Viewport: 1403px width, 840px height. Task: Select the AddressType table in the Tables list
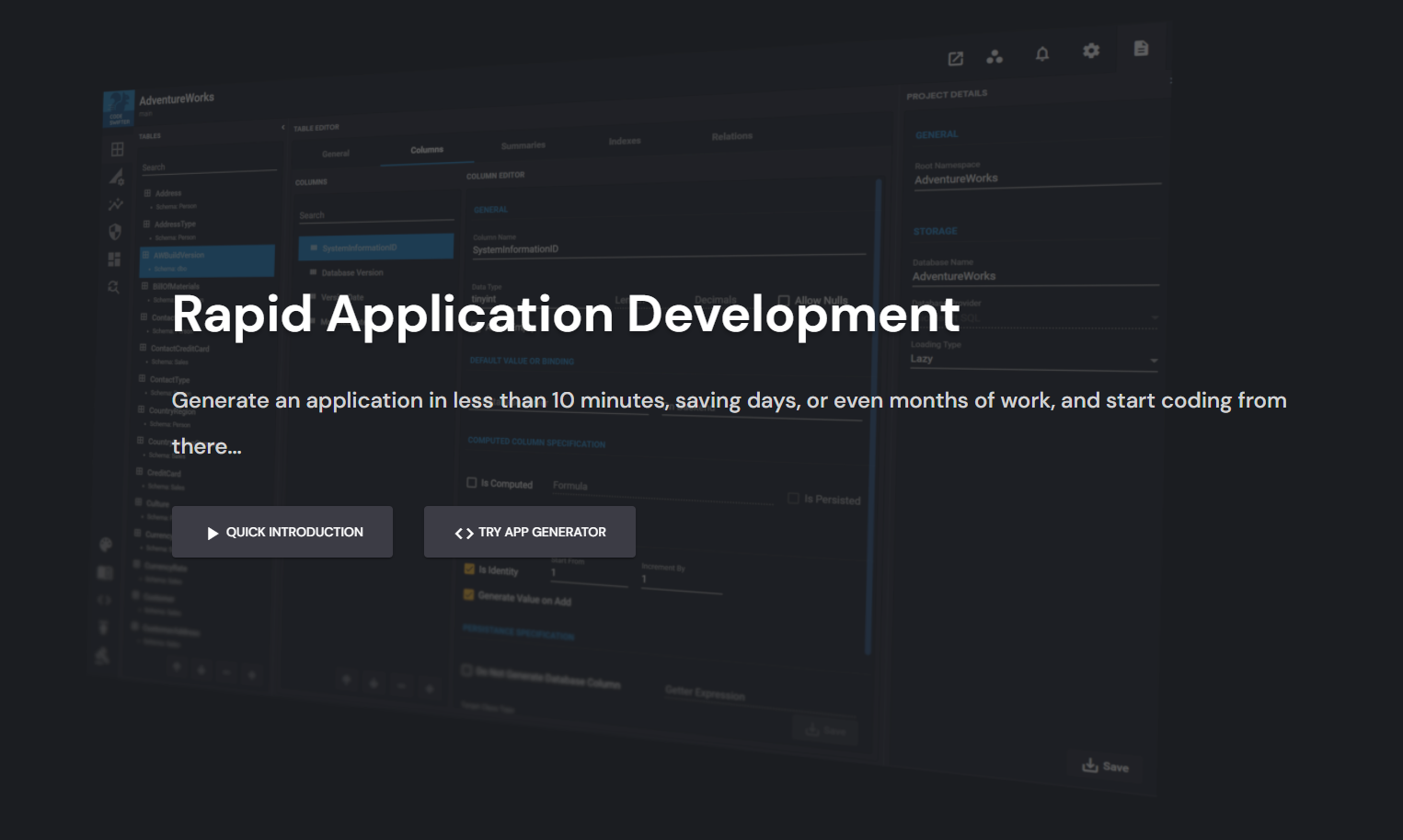click(x=208, y=229)
